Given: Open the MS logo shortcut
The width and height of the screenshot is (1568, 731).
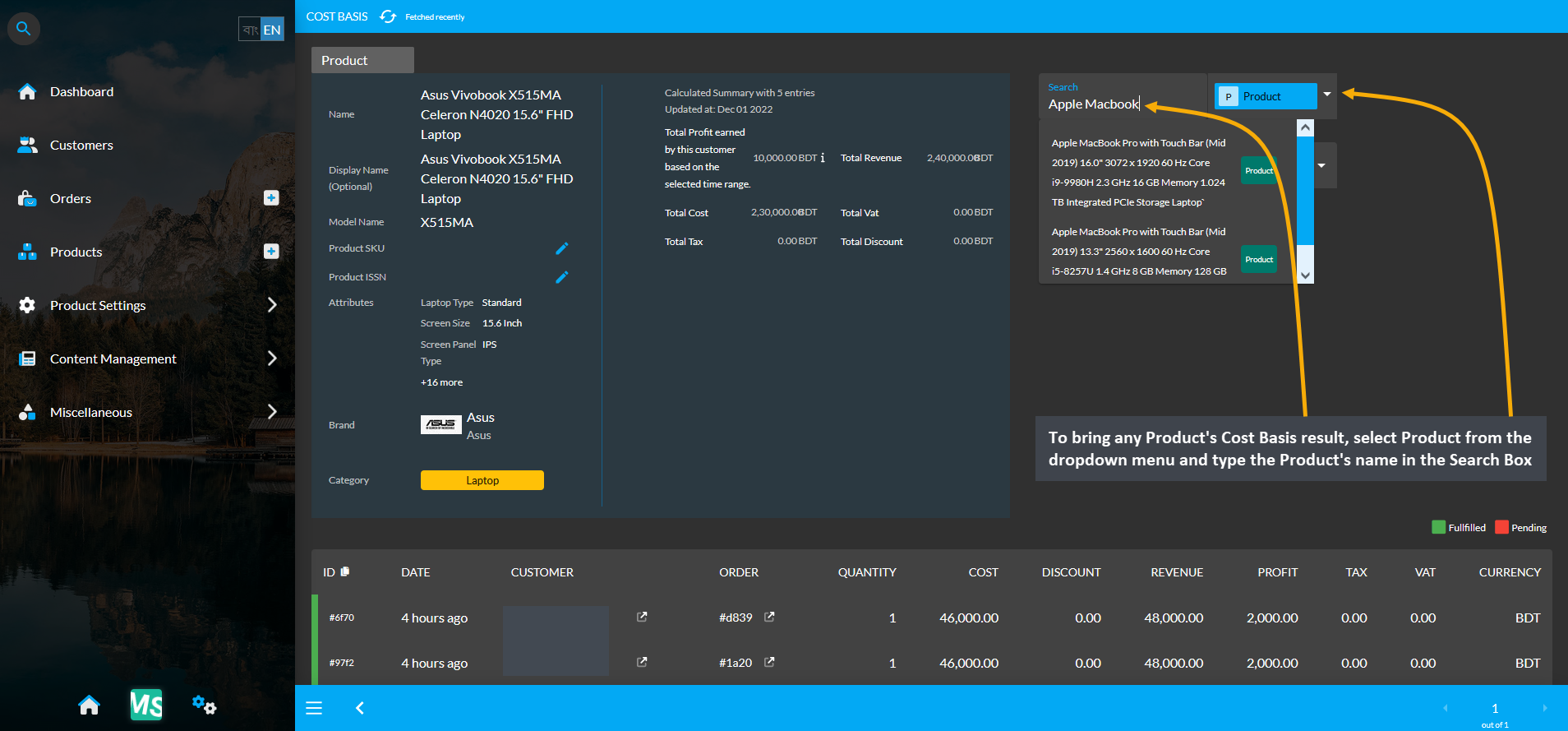Looking at the screenshot, I should 146,705.
